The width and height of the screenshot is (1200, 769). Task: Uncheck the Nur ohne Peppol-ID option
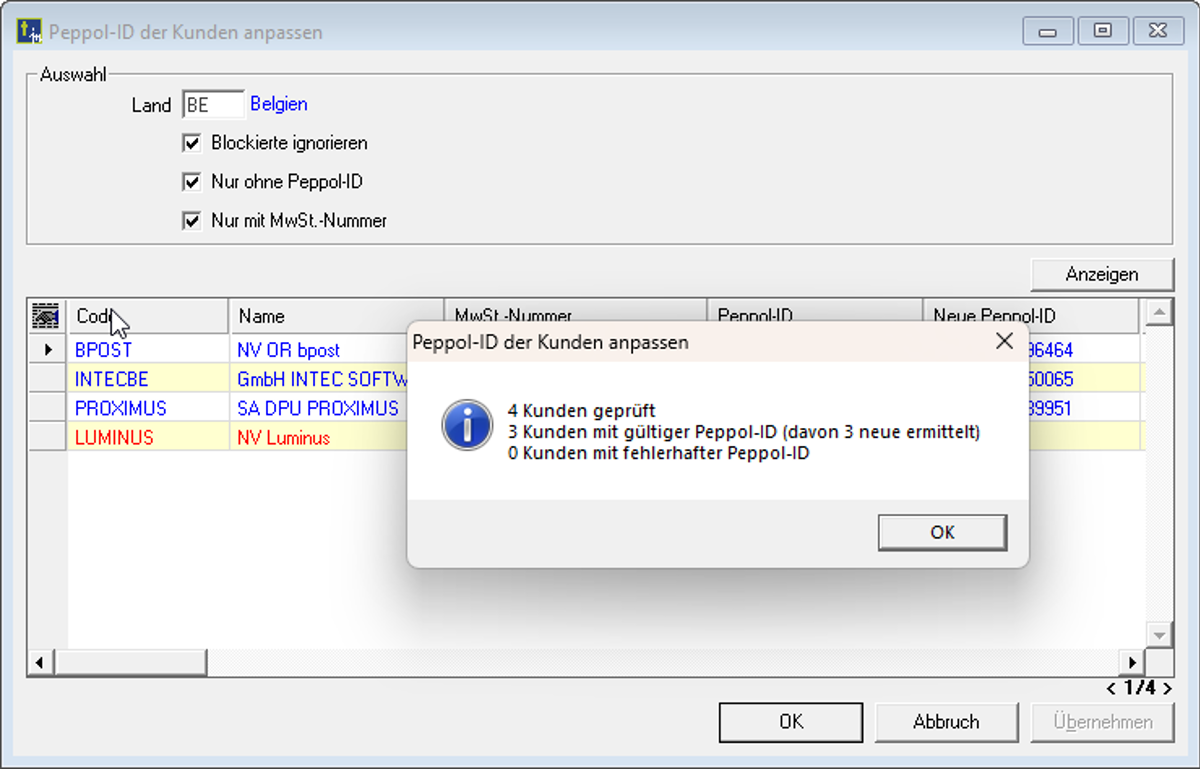192,182
